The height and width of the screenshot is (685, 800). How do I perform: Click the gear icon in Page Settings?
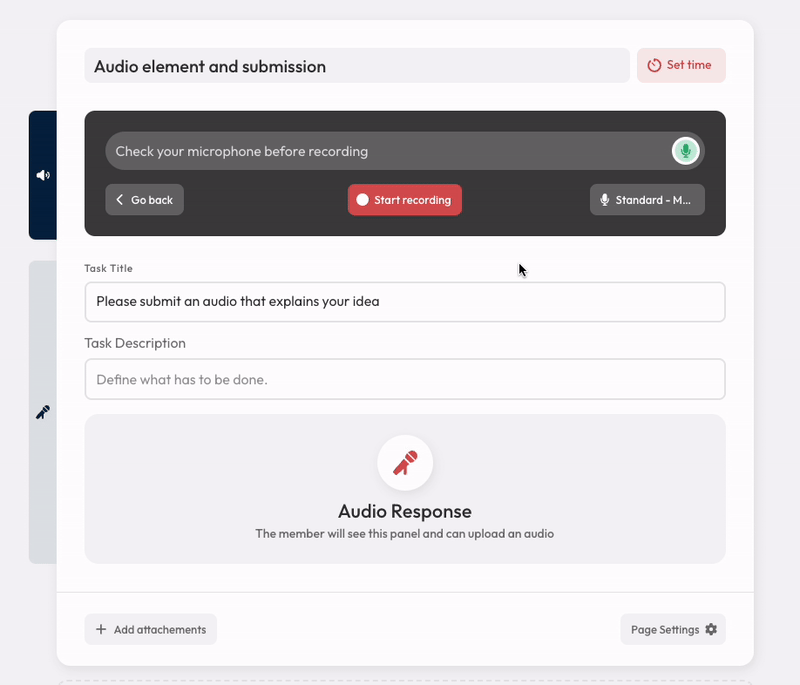click(x=711, y=629)
